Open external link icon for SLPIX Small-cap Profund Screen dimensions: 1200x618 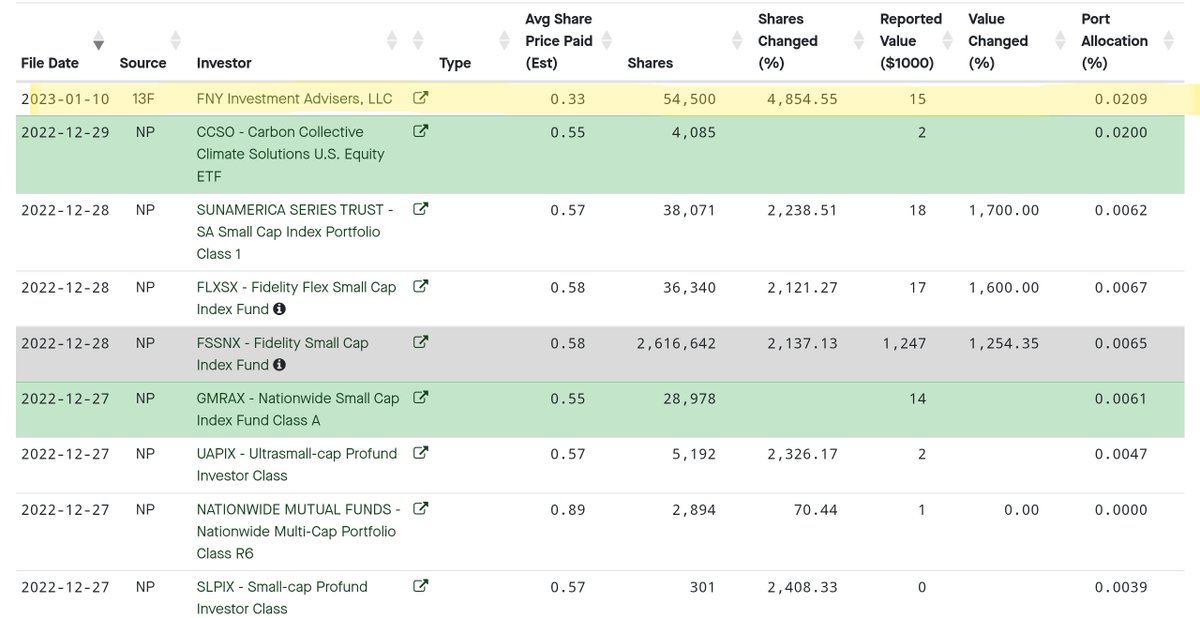point(421,586)
